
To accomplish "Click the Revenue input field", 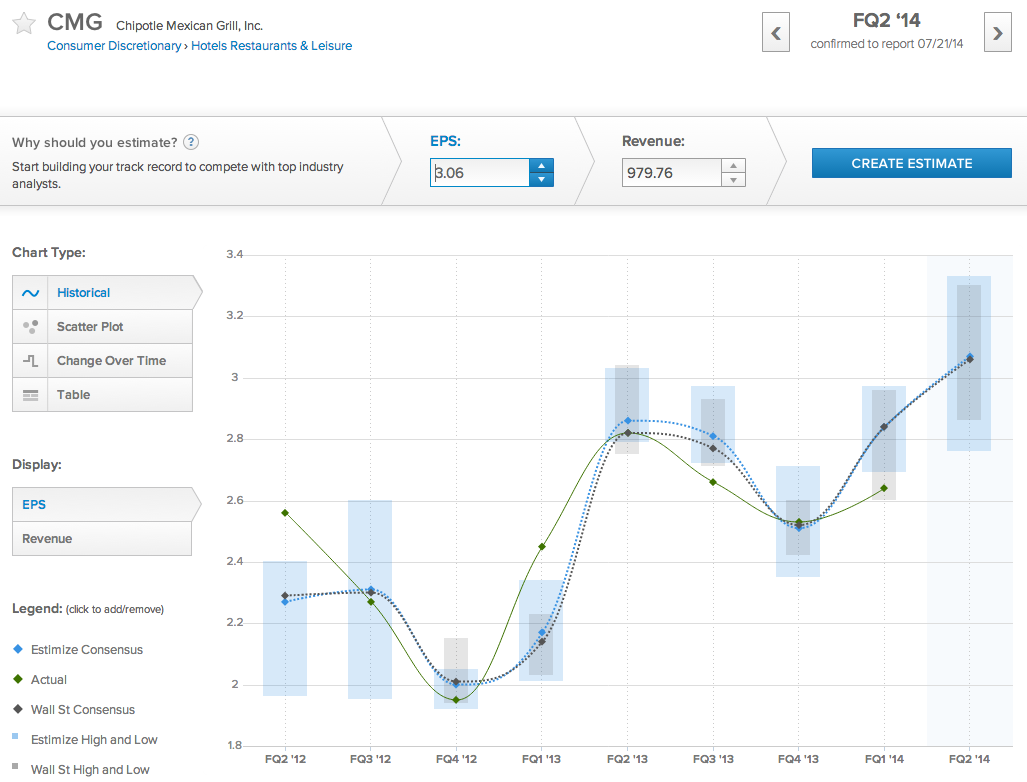I will [672, 173].
